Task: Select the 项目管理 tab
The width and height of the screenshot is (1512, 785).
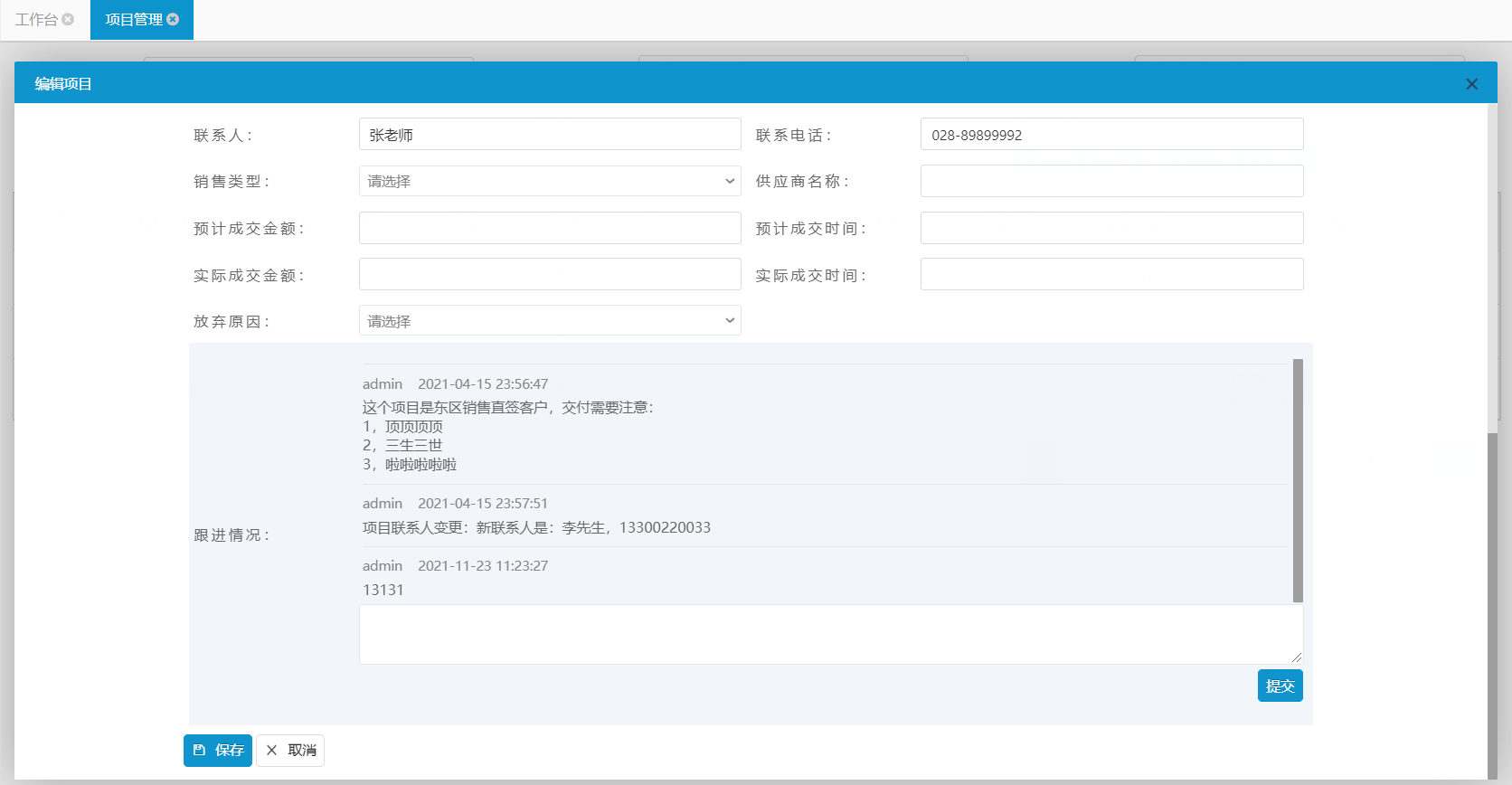Action: pos(133,19)
